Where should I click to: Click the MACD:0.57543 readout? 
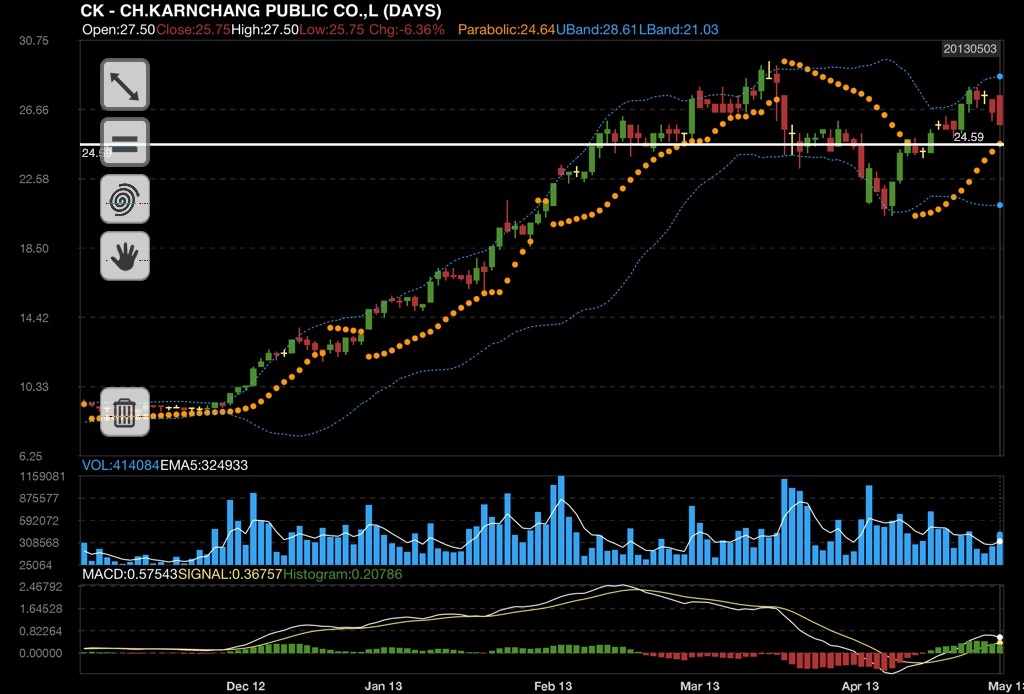click(x=130, y=575)
